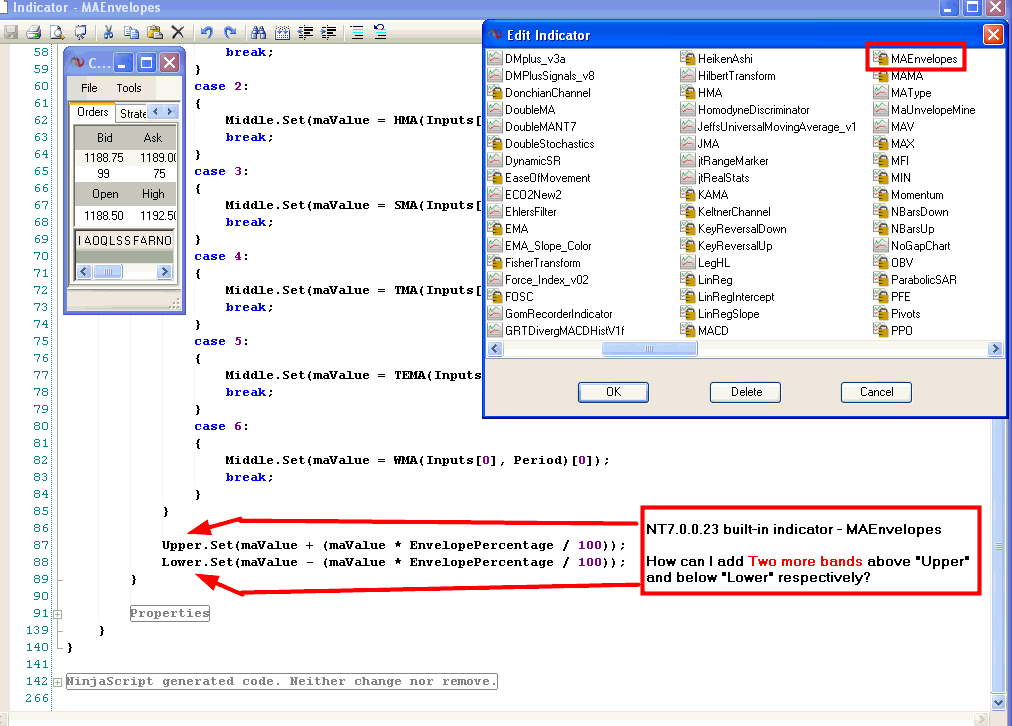This screenshot has height=726, width=1012.
Task: Select ParabolicSAR indicator
Action: click(924, 279)
